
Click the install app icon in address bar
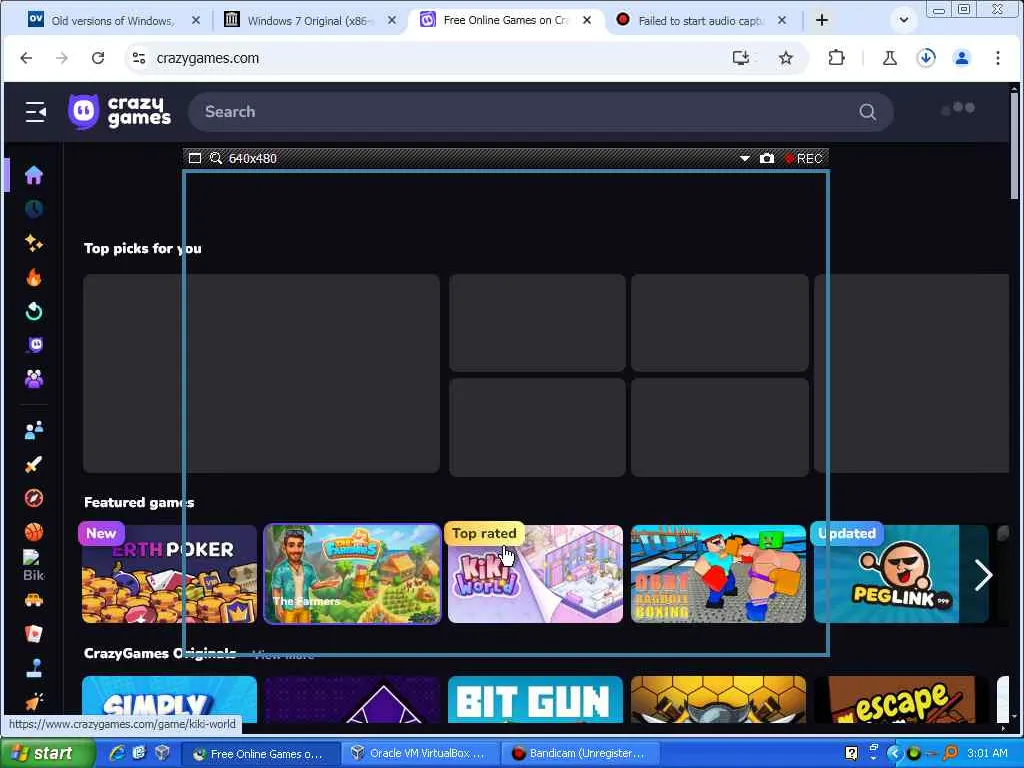click(741, 58)
